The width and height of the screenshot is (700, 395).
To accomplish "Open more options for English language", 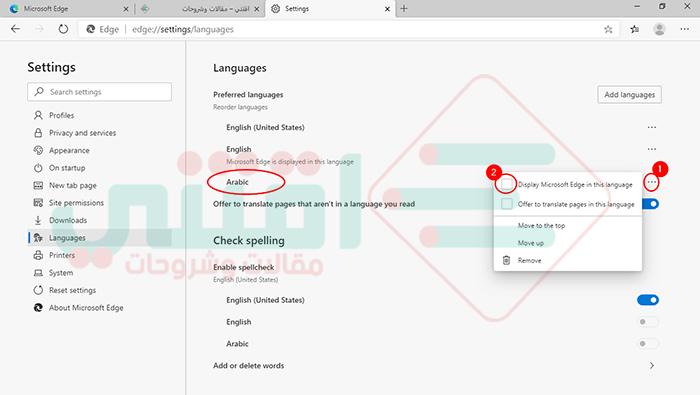I will coord(652,149).
